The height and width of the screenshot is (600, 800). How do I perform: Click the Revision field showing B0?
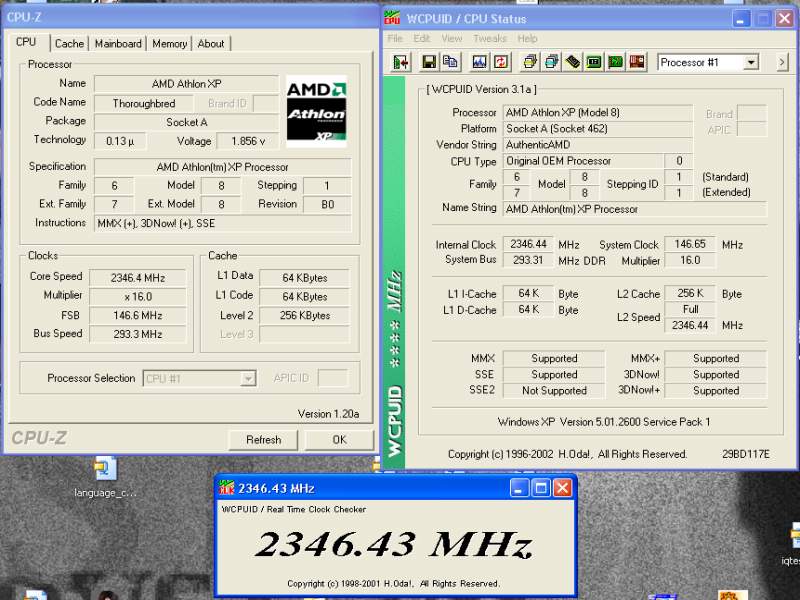327,205
